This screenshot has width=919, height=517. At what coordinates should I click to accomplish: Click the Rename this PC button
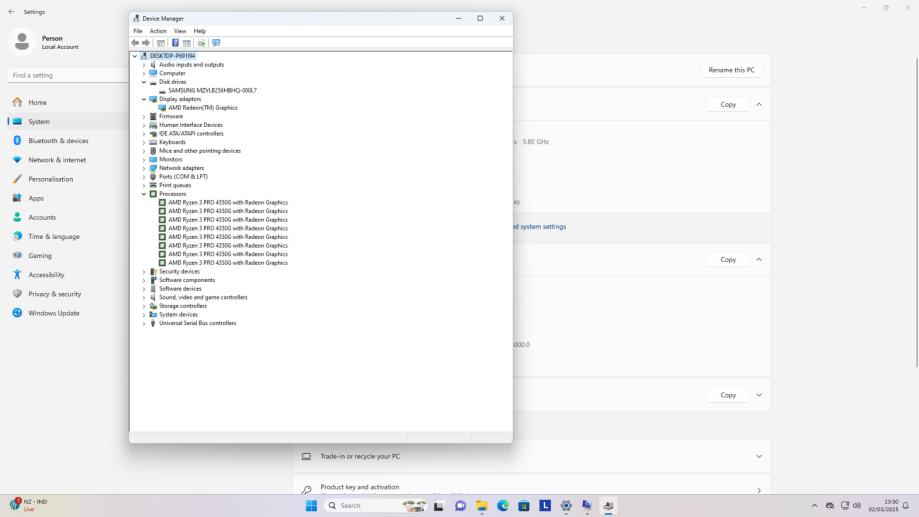coord(731,69)
